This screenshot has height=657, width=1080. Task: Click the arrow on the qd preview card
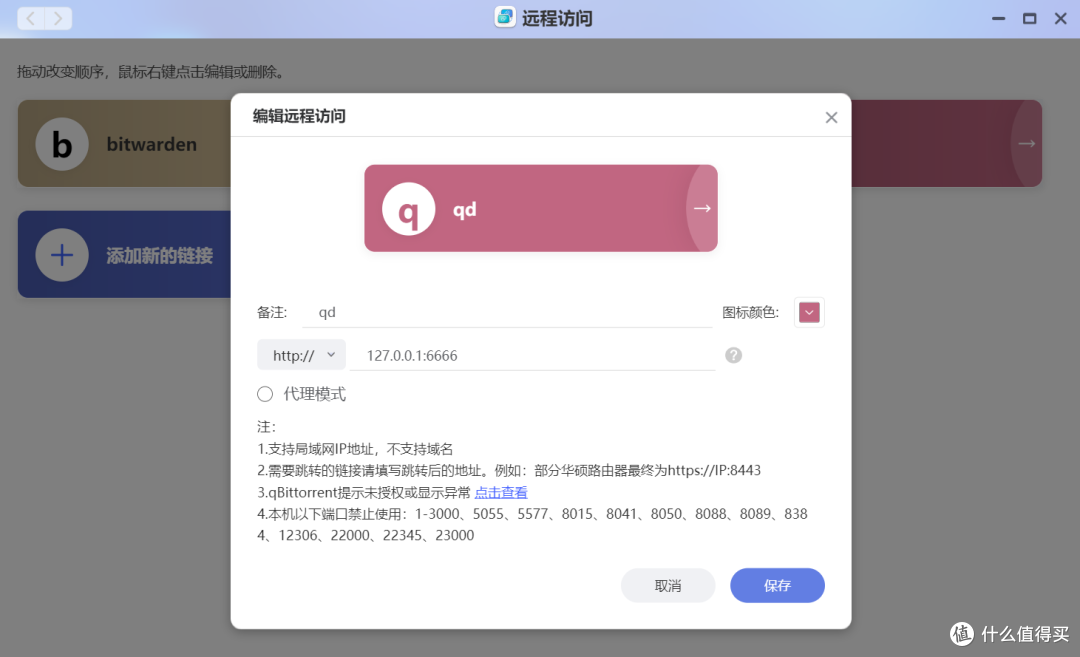click(702, 208)
